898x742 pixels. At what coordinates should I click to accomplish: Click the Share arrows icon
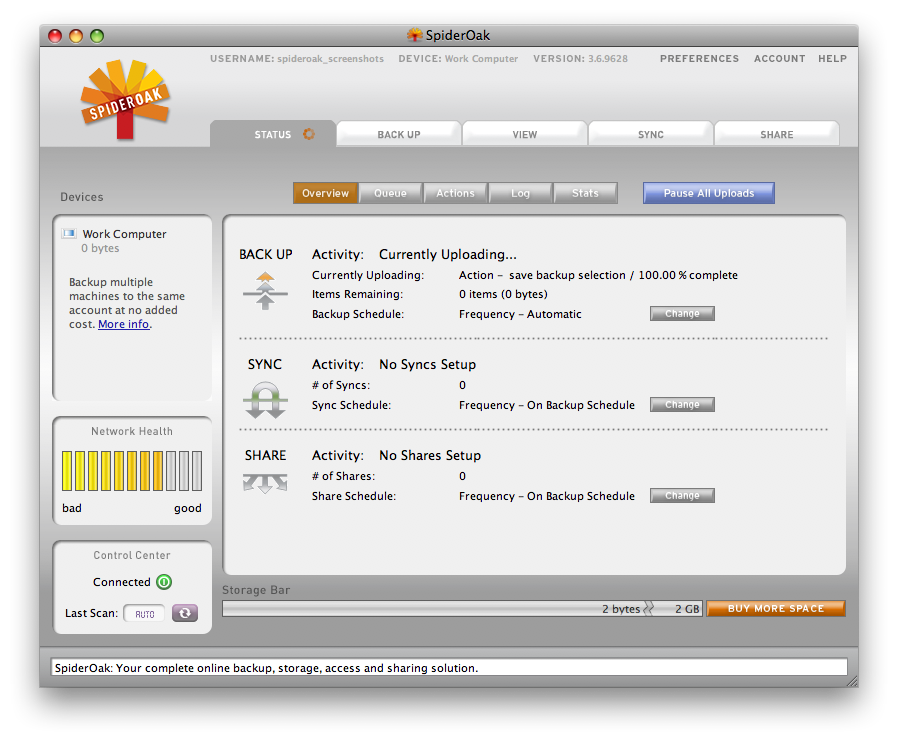[265, 483]
